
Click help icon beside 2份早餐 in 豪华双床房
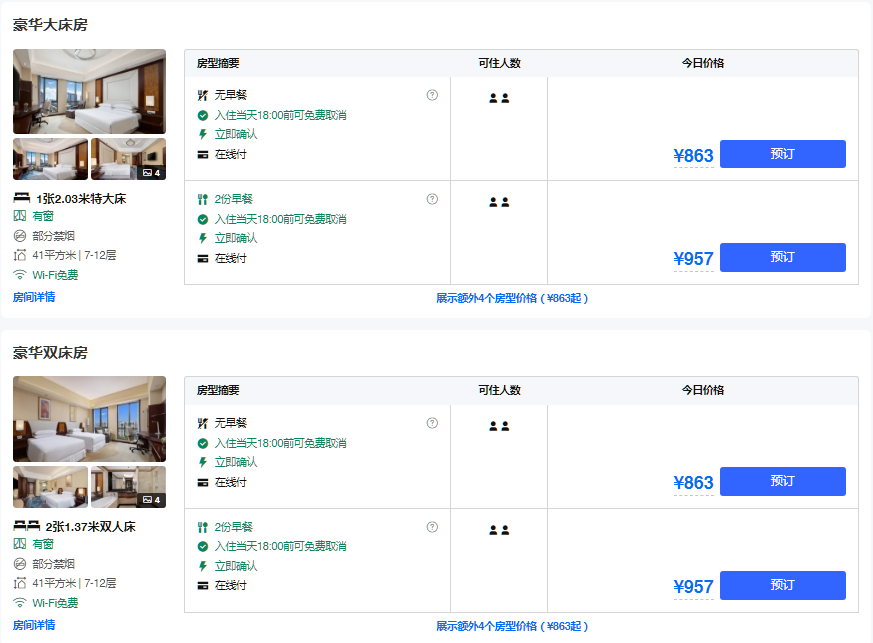(x=432, y=527)
